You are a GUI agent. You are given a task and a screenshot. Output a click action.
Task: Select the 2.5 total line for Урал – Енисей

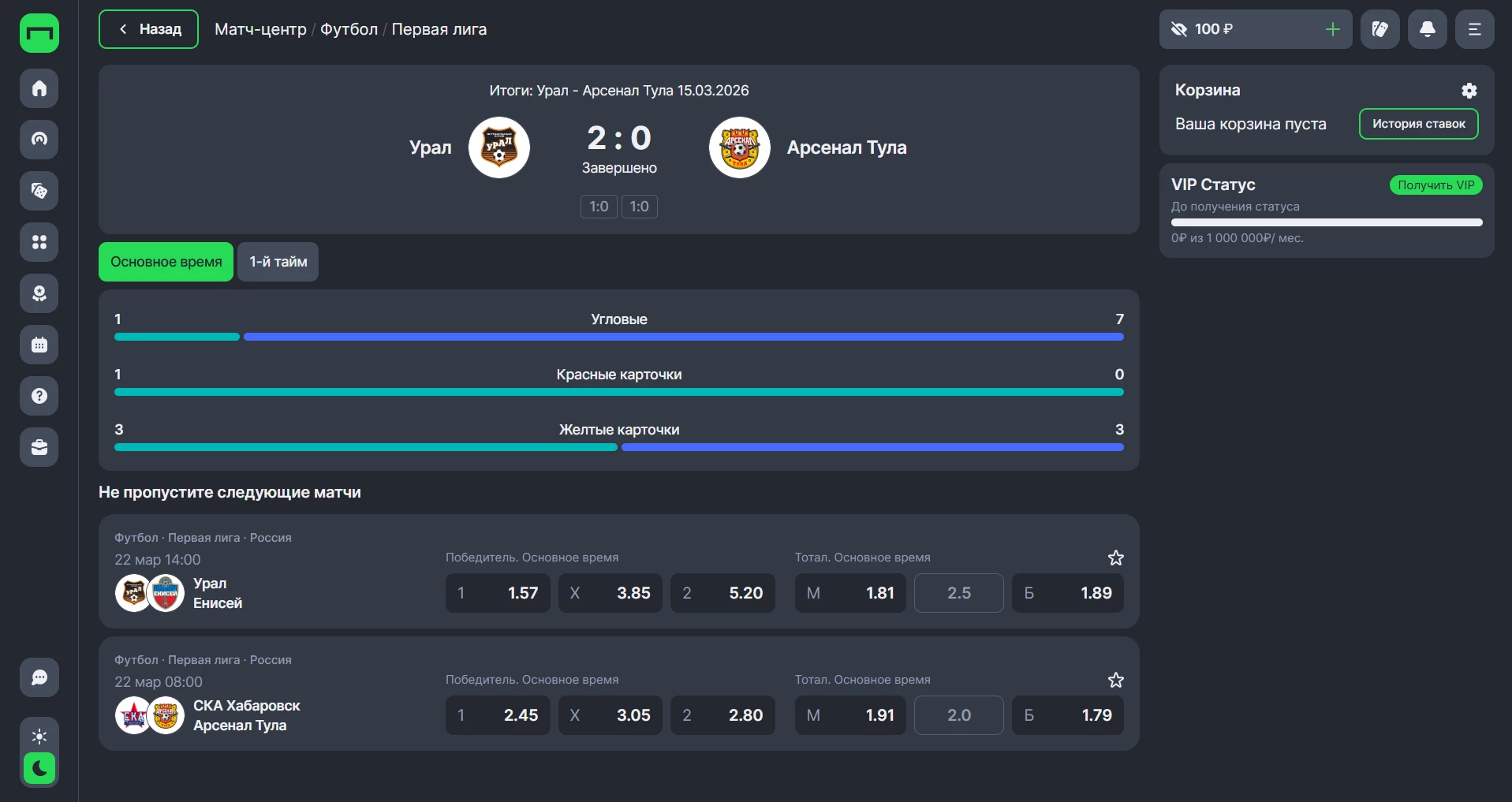pos(958,593)
